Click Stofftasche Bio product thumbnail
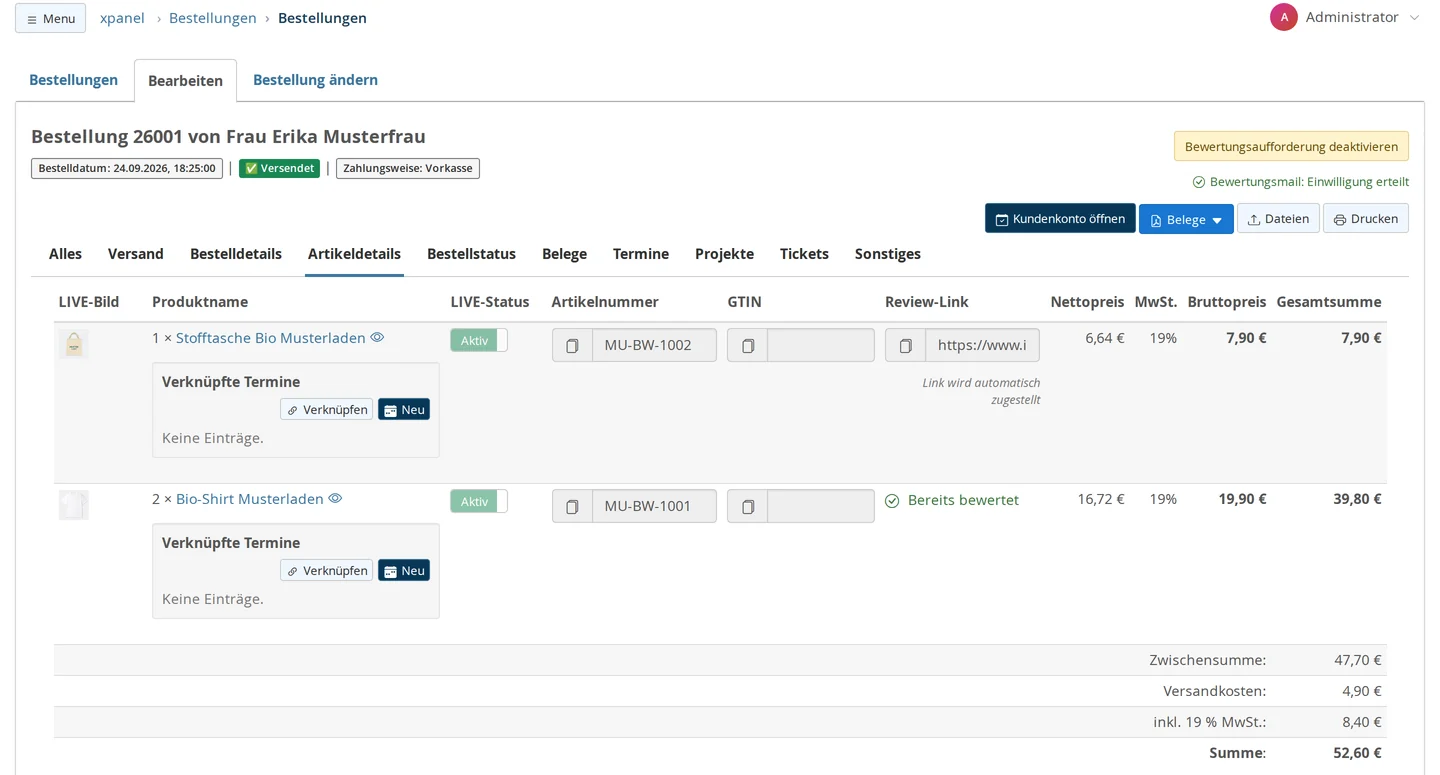Image resolution: width=1440 pixels, height=775 pixels. click(74, 344)
